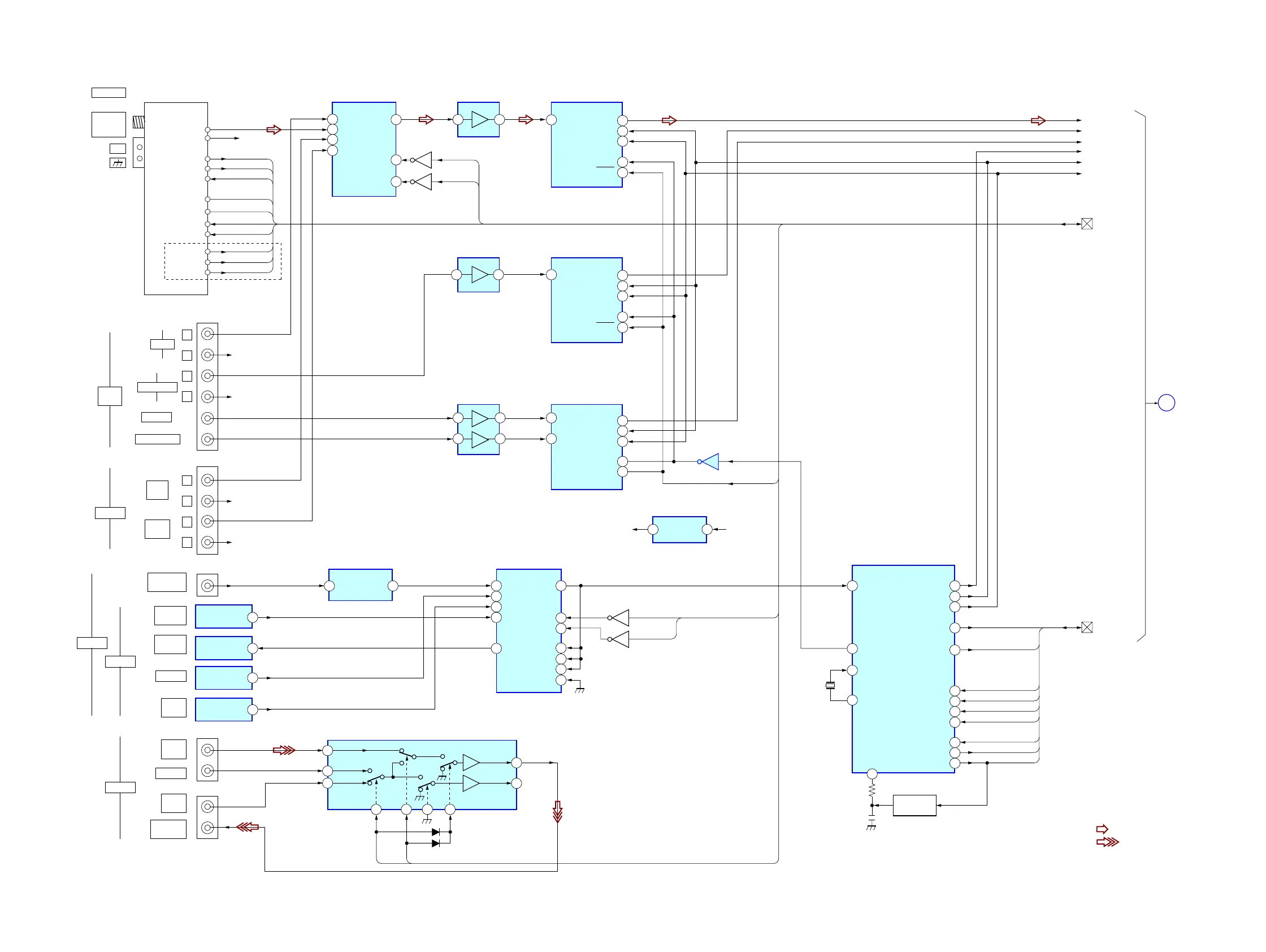Screen dimensions: 1266x952
Task: Click the ground symbol beside the center cyan block
Action: point(580,689)
